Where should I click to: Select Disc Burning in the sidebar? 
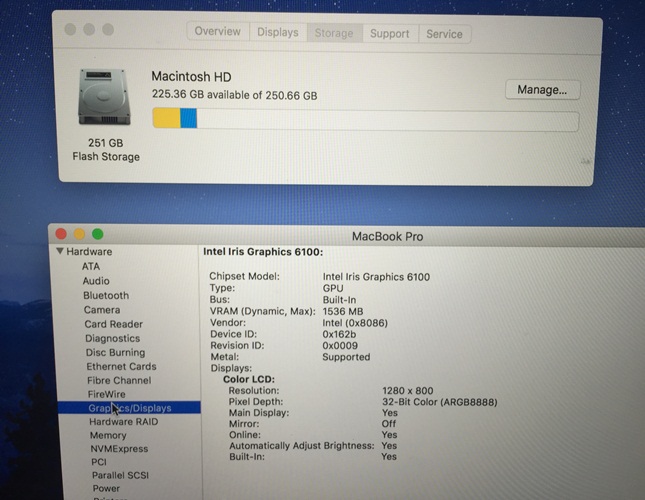116,352
